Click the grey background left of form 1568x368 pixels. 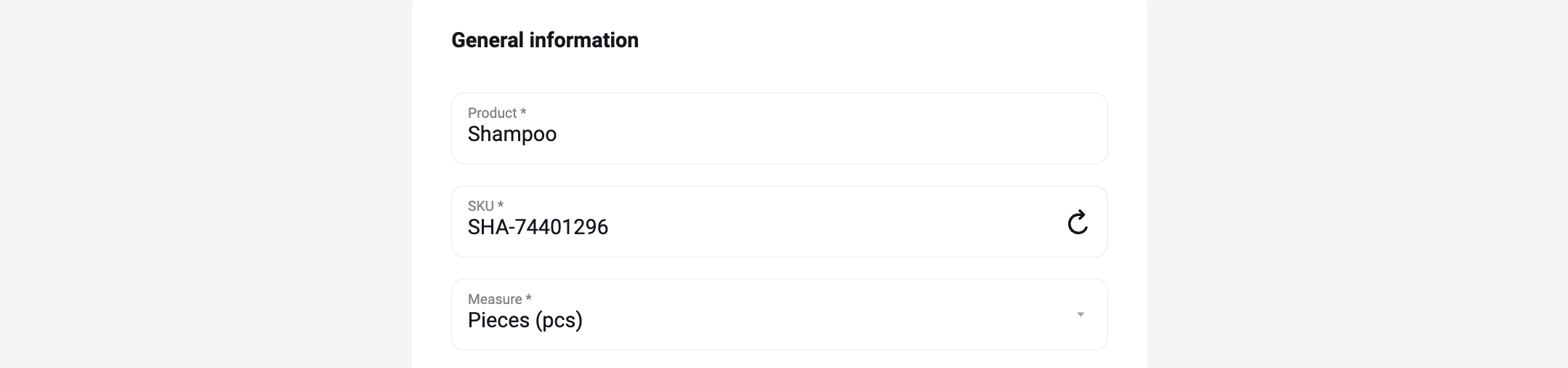(206, 184)
